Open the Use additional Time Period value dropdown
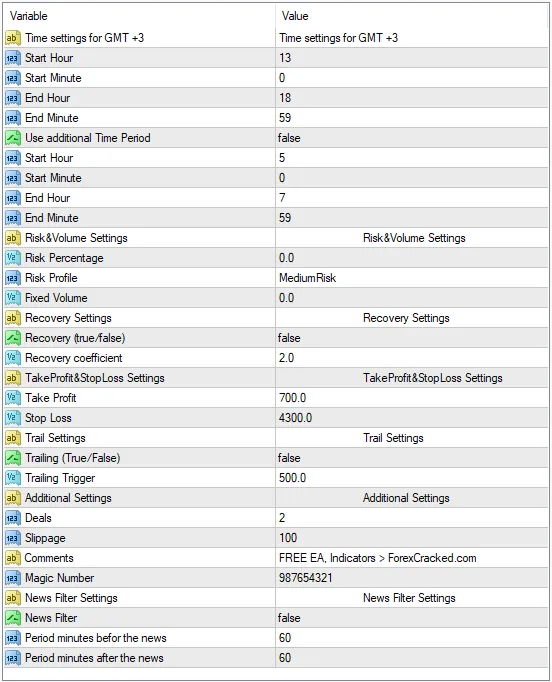The width and height of the screenshot is (552, 682). coord(411,138)
